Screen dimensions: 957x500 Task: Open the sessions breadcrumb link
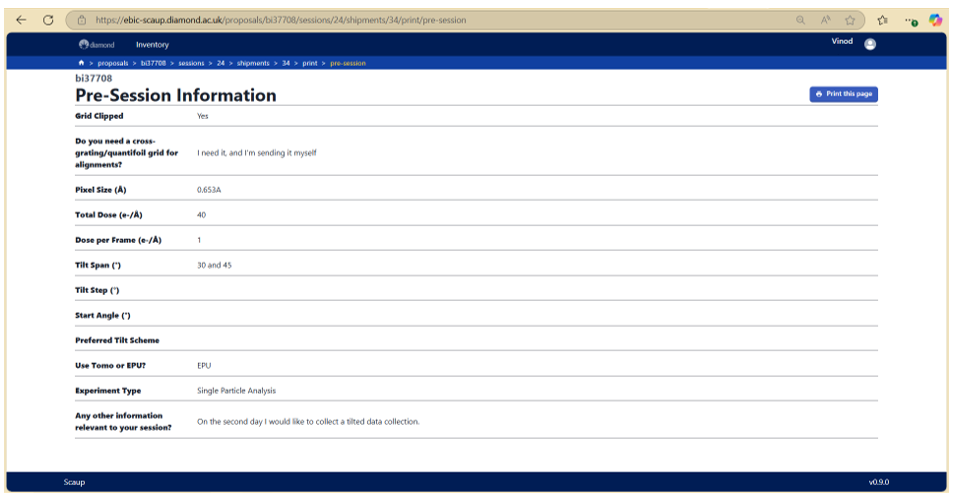tap(191, 63)
